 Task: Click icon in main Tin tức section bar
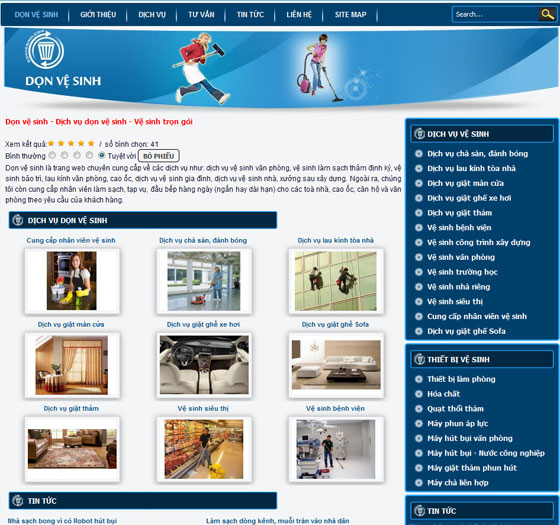(18, 501)
